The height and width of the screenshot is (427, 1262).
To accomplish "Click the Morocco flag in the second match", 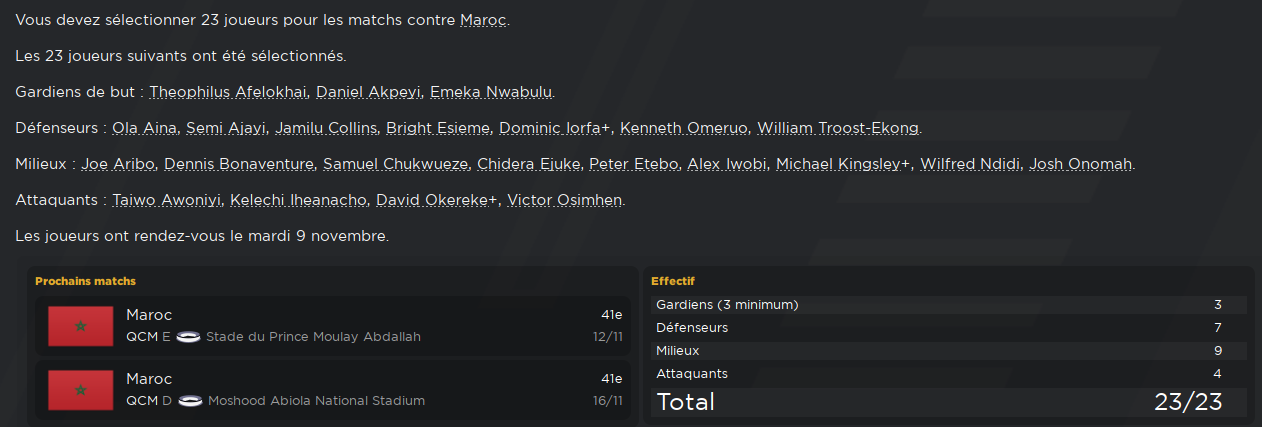I will [x=81, y=390].
